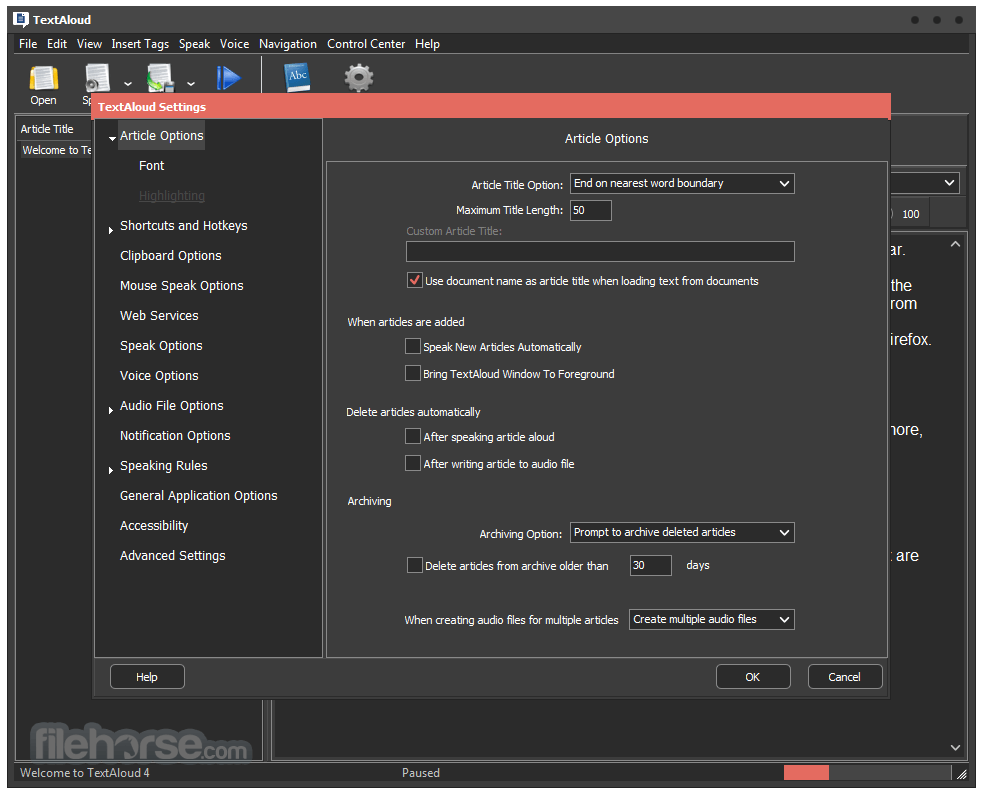This screenshot has height=795, width=983.
Task: Click scroll down arrow in main text area
Action: click(955, 747)
